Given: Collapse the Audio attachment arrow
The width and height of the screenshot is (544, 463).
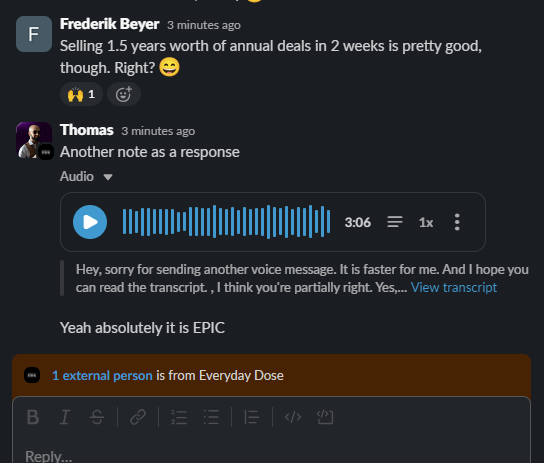Looking at the screenshot, I should (x=108, y=177).
